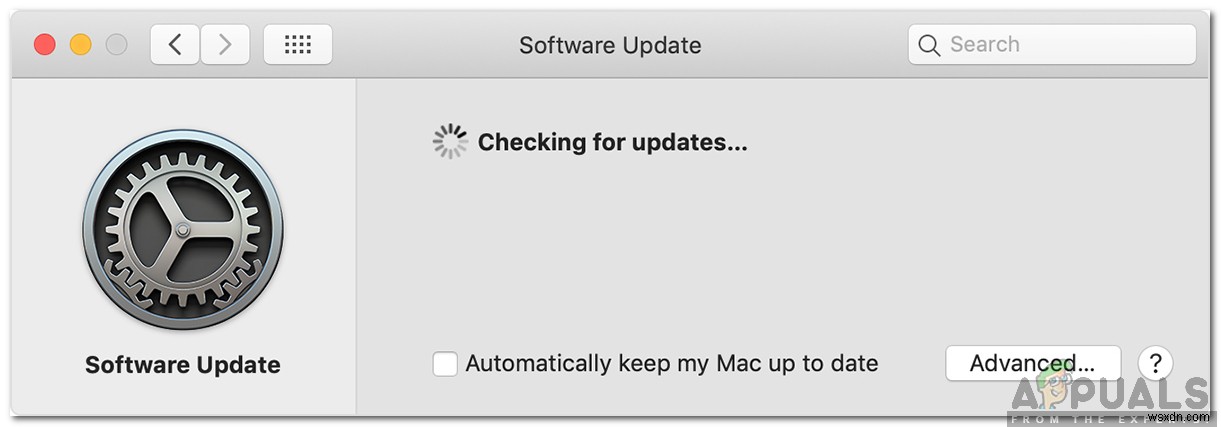Click the "Checking for updates..." status text
This screenshot has width=1221, height=427.
coord(612,142)
